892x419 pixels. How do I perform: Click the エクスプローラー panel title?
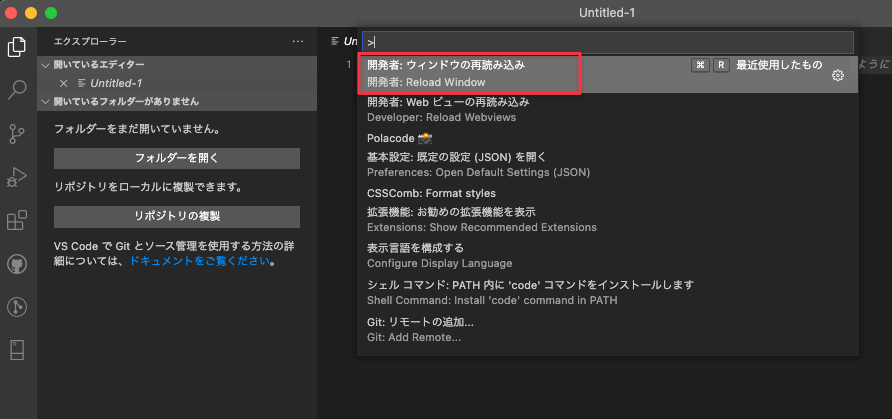tap(90, 42)
